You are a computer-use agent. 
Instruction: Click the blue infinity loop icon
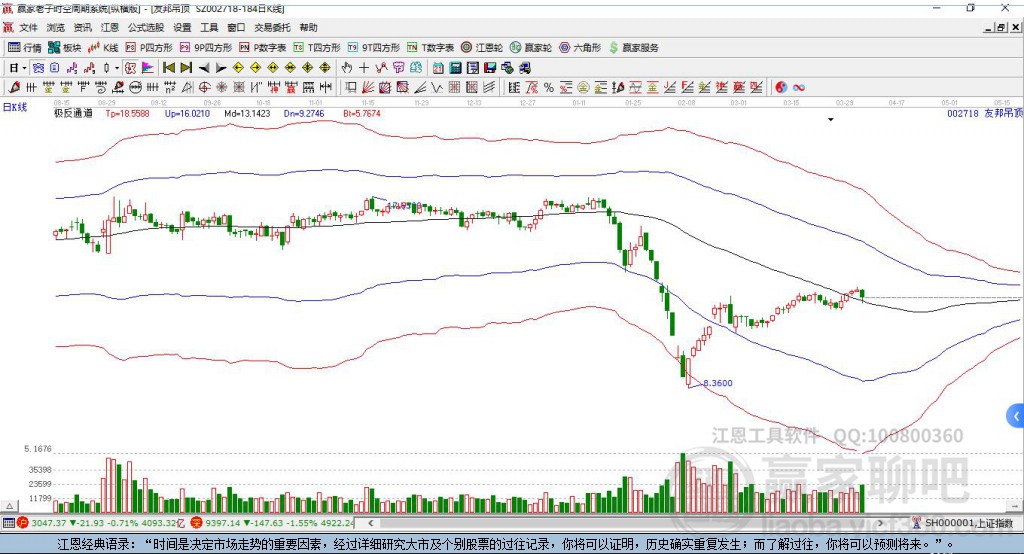[798, 87]
